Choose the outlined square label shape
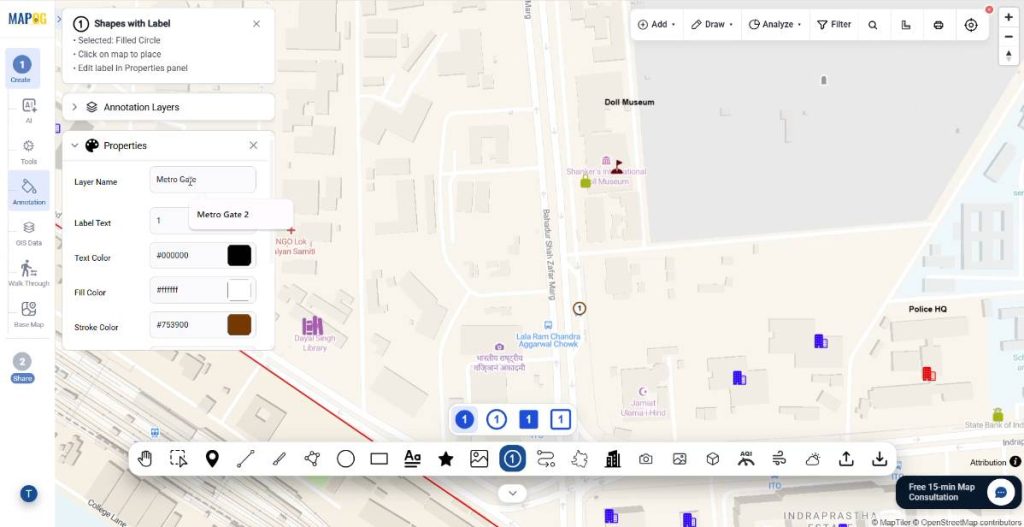This screenshot has width=1024, height=527. [x=560, y=419]
